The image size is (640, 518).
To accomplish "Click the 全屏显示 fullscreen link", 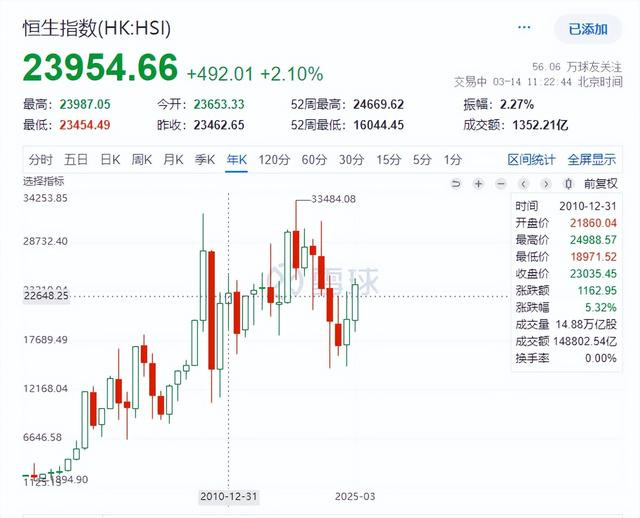I will point(591,160).
